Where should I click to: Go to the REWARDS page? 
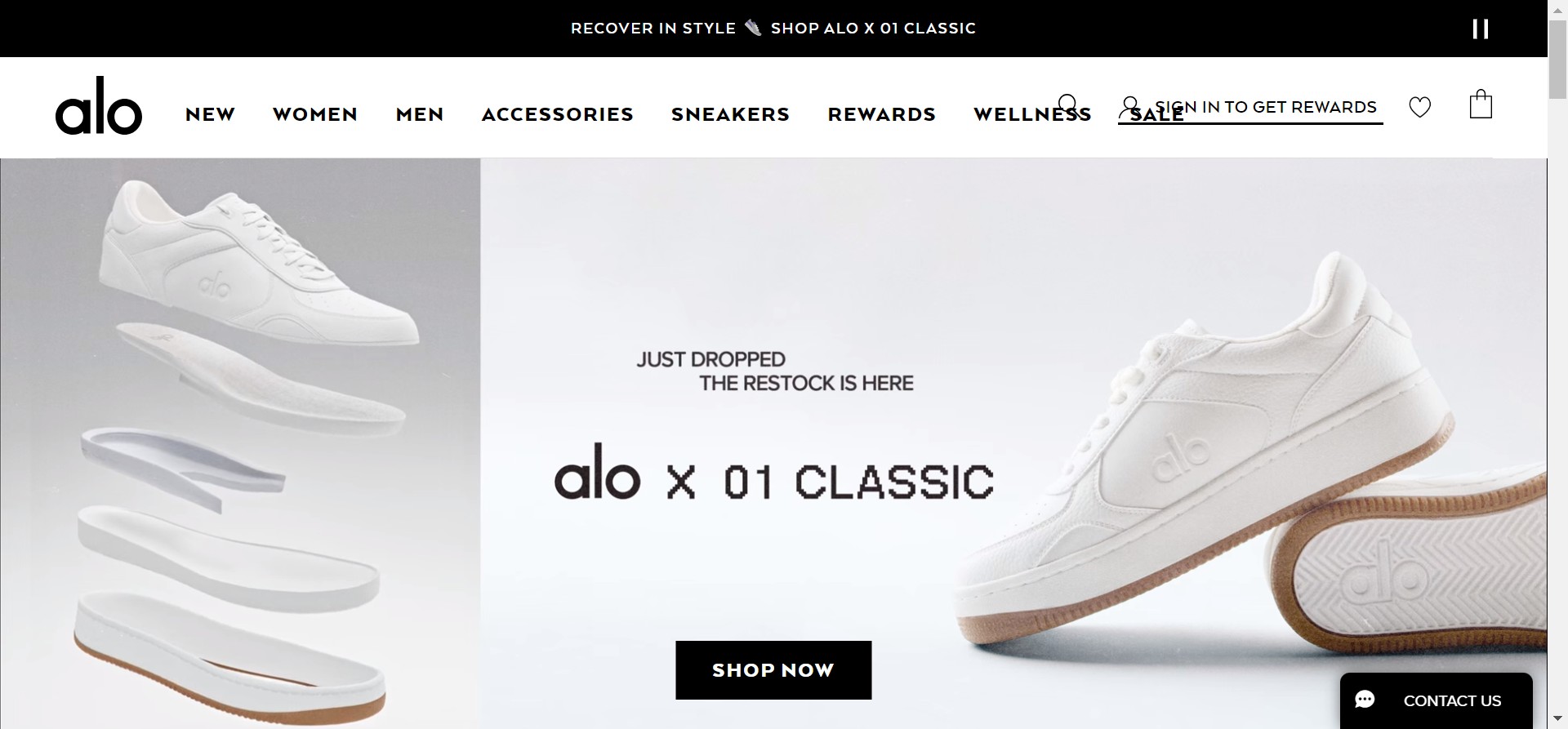point(882,114)
